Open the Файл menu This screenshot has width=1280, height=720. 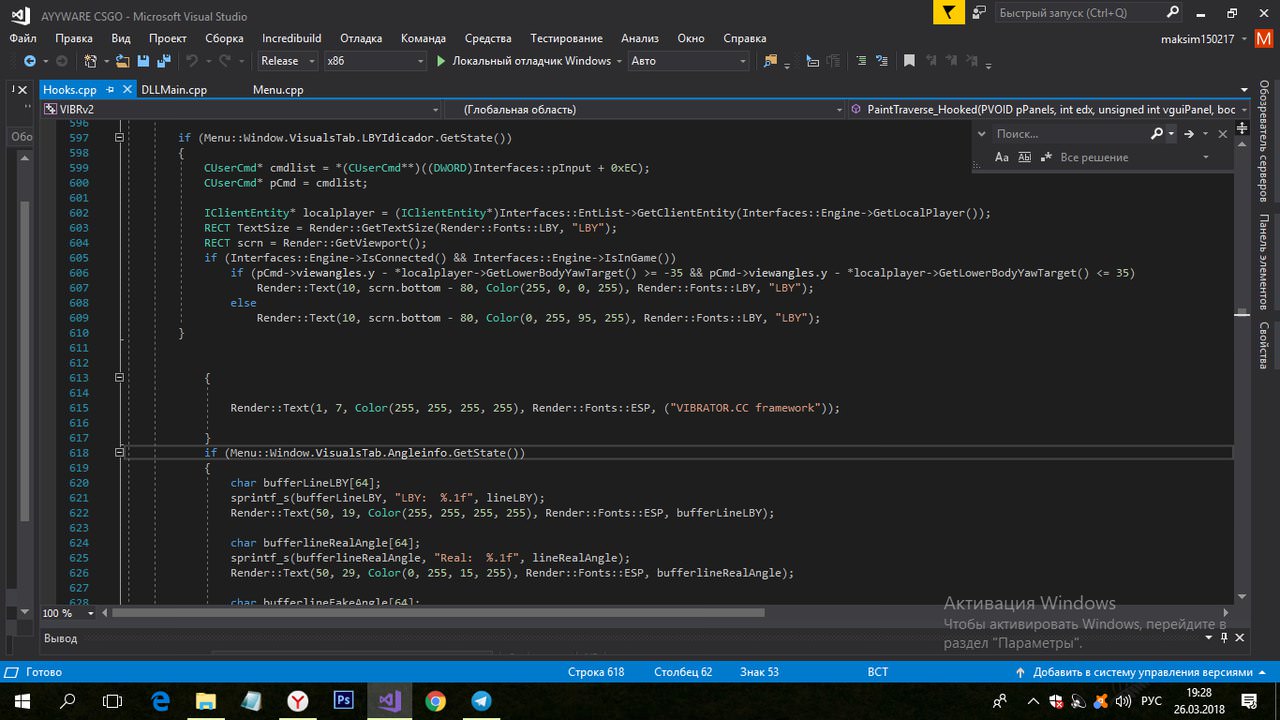(x=23, y=38)
